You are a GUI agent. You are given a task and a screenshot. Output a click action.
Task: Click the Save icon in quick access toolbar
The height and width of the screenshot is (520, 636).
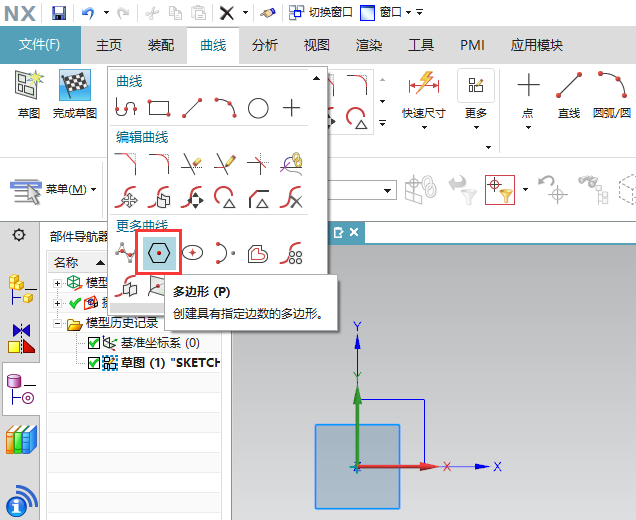59,13
